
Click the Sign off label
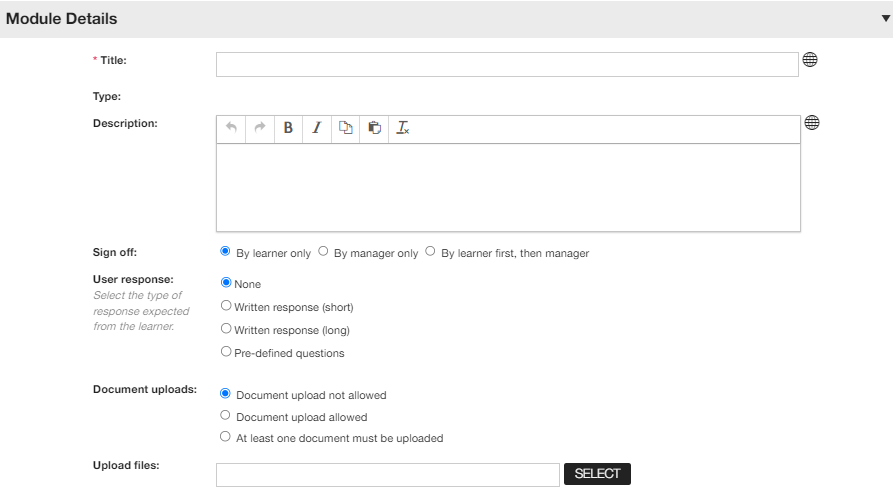115,252
